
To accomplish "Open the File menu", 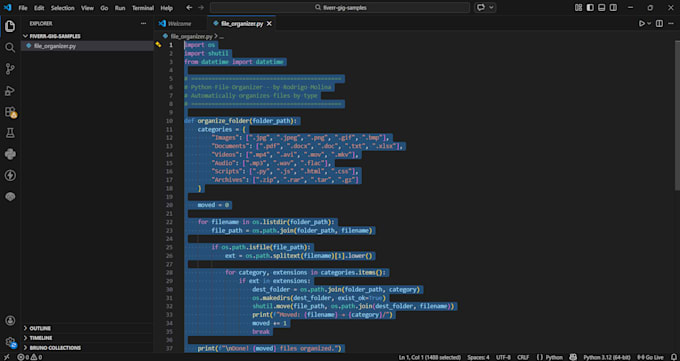I will [x=23, y=8].
